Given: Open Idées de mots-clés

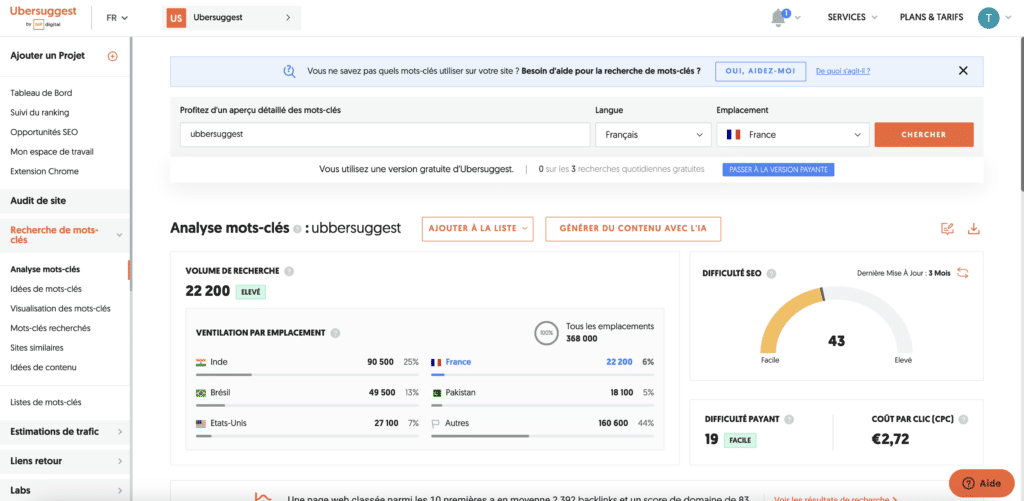Looking at the screenshot, I should (46, 289).
